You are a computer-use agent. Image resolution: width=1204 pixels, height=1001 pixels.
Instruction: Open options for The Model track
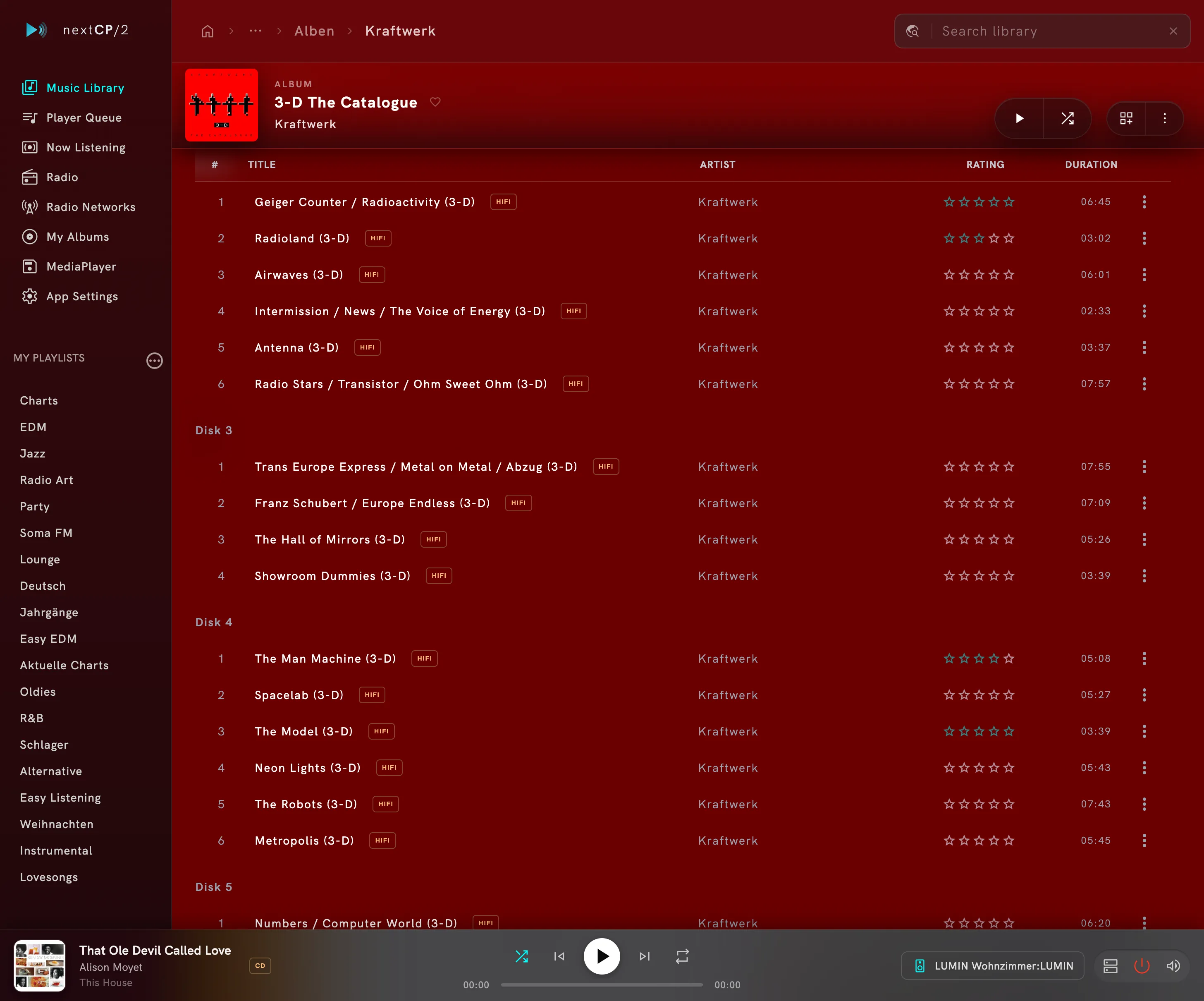click(x=1144, y=731)
